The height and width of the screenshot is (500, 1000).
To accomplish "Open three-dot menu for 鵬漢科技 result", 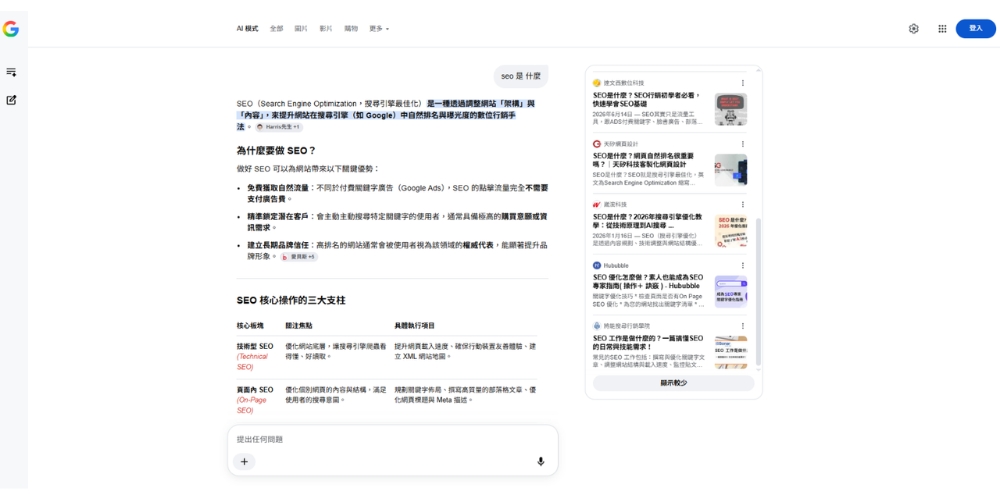I will [742, 205].
